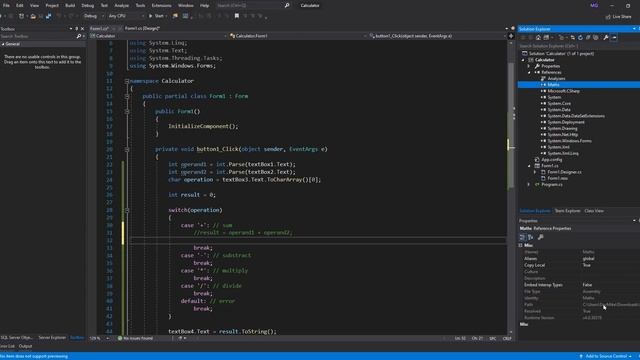Expand the Program.cs node

529,185
